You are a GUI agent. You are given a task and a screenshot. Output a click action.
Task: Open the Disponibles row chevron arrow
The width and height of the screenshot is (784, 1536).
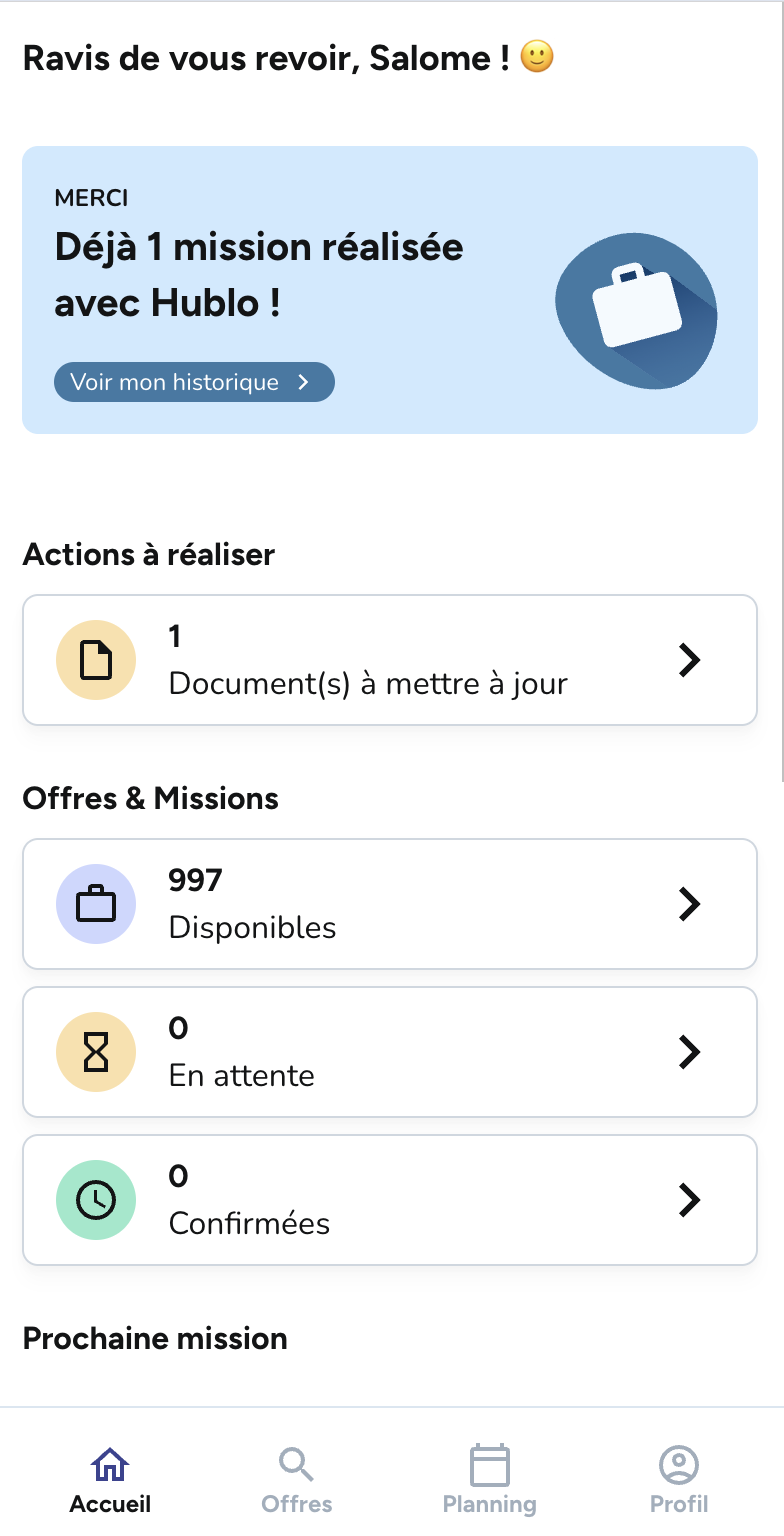tap(689, 904)
